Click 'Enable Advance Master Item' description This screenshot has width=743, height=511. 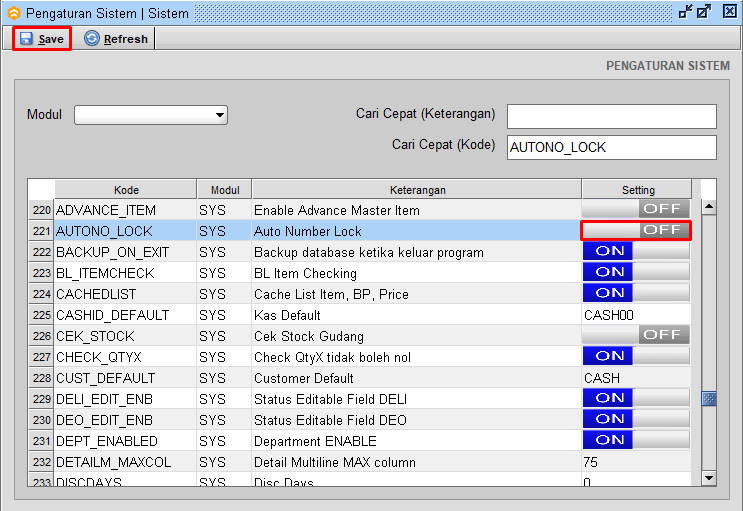coord(337,210)
